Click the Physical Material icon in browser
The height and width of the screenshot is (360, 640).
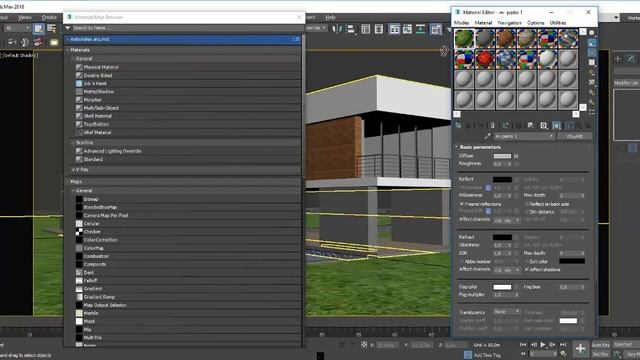pyautogui.click(x=79, y=67)
